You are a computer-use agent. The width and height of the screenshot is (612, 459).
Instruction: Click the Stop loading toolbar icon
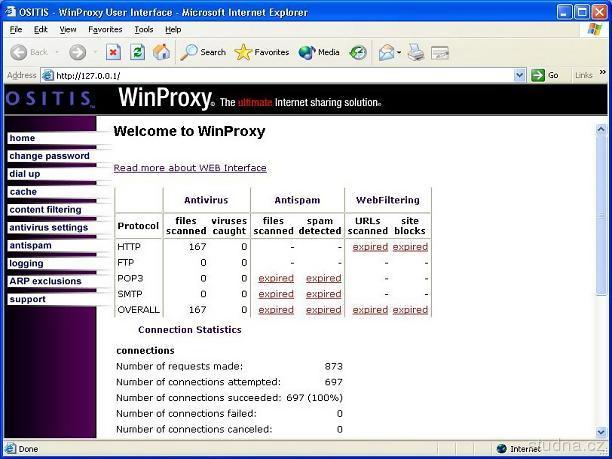[x=113, y=52]
